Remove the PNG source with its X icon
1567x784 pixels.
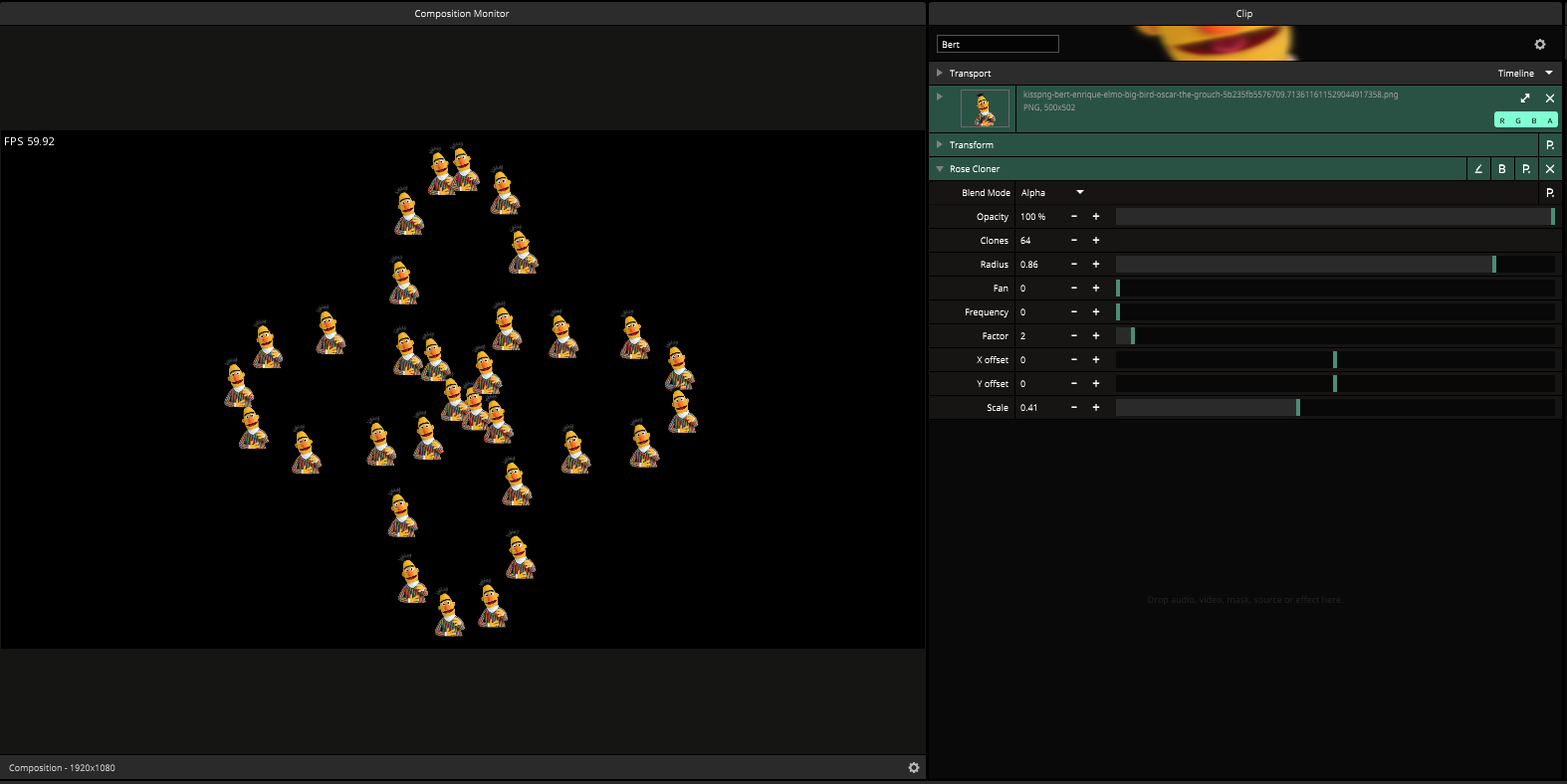(x=1549, y=98)
